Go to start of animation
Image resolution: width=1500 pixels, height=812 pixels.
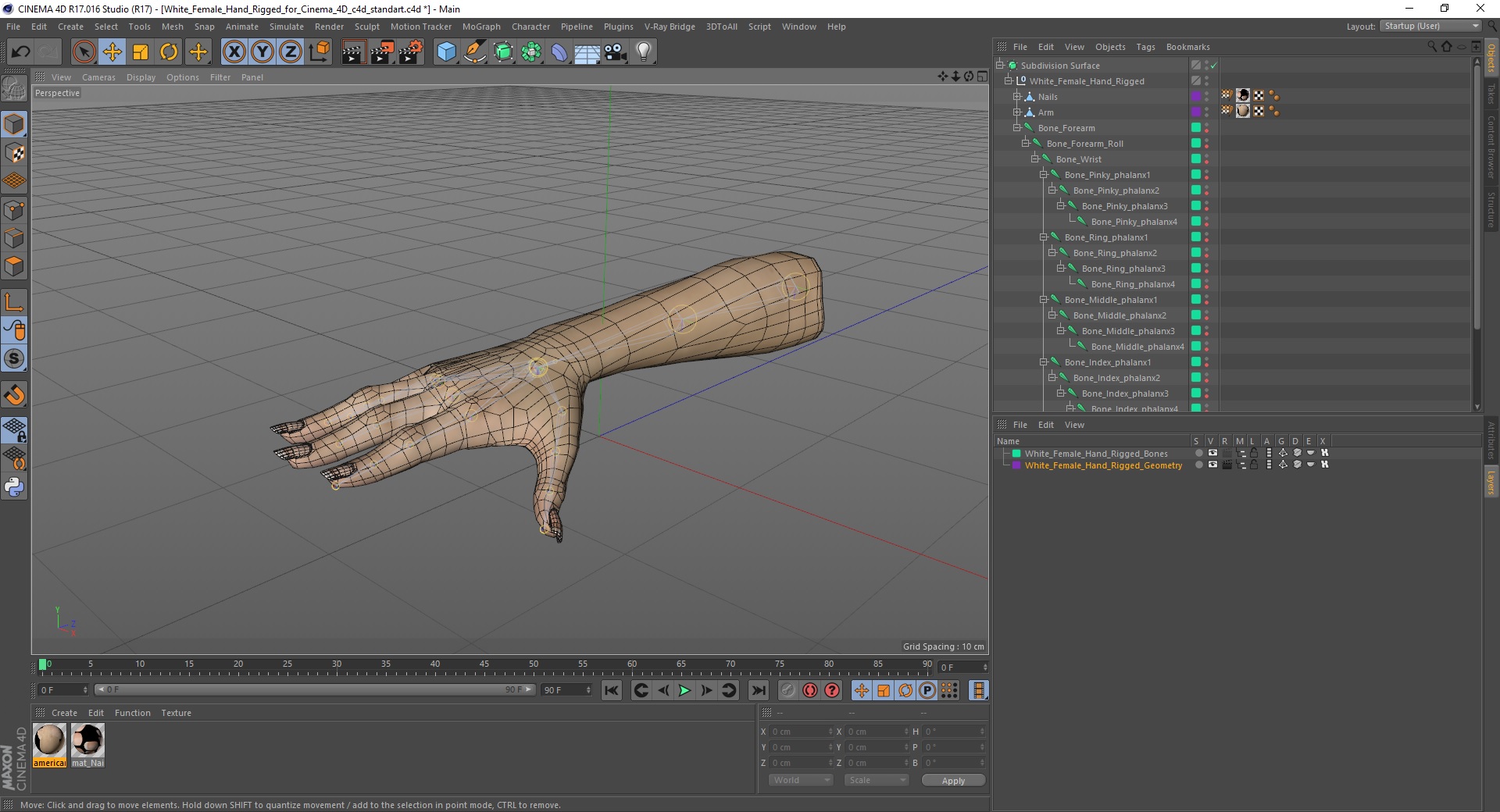click(612, 690)
